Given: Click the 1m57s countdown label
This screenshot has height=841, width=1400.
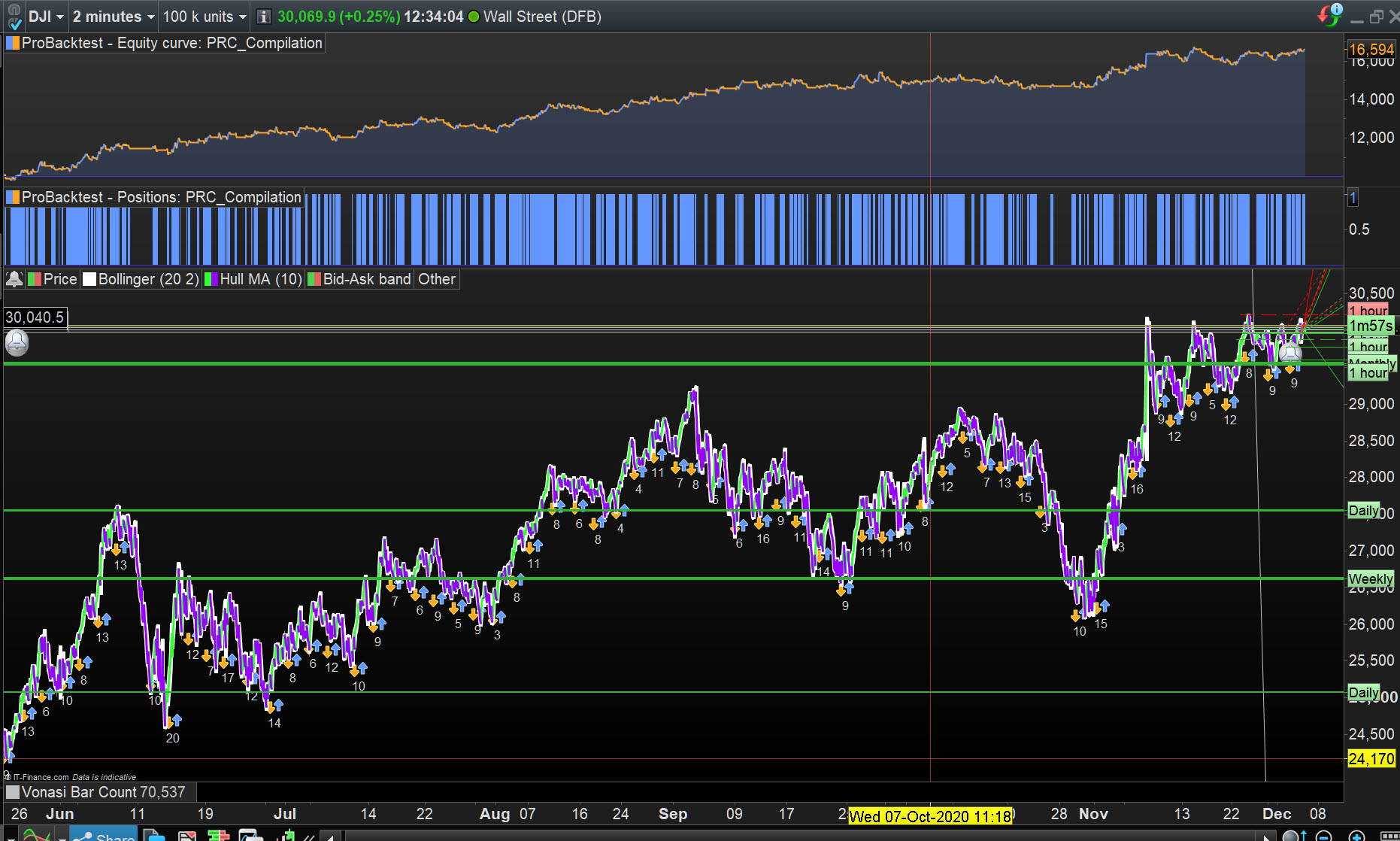Looking at the screenshot, I should pos(1371,326).
